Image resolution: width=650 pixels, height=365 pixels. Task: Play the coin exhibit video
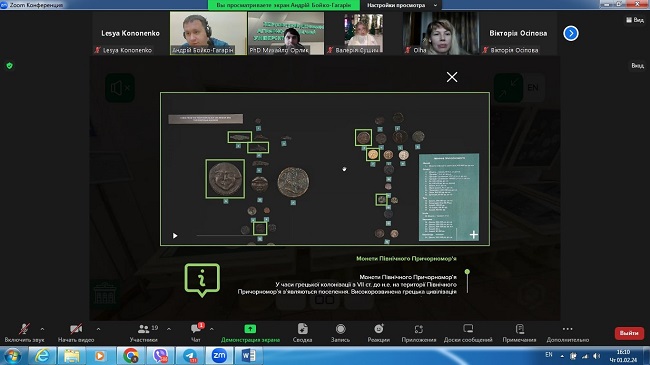coord(175,236)
